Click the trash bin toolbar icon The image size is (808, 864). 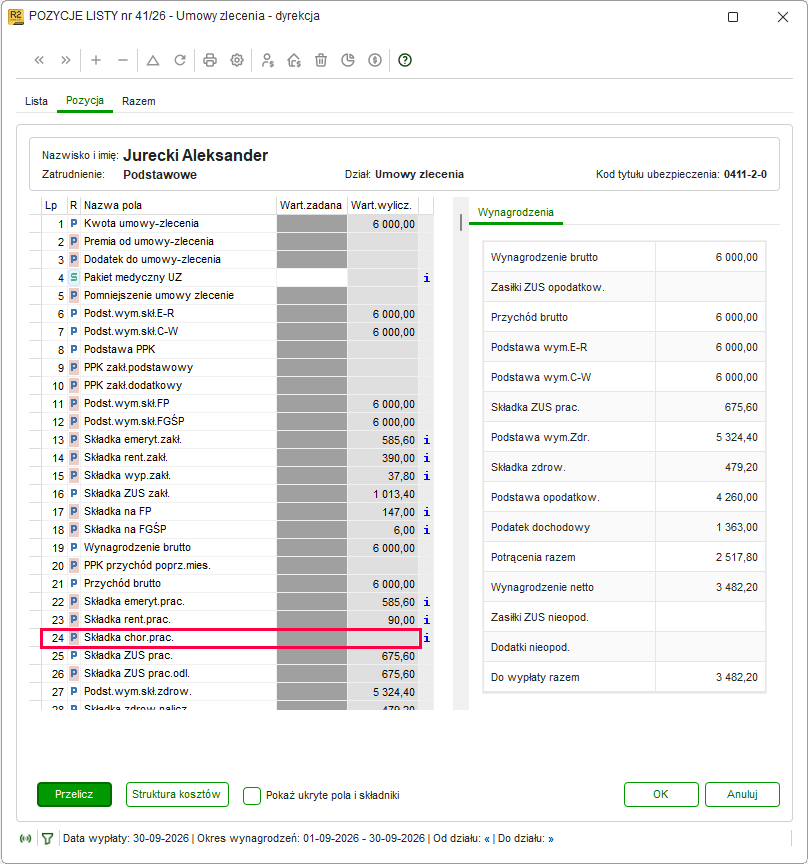pos(321,60)
